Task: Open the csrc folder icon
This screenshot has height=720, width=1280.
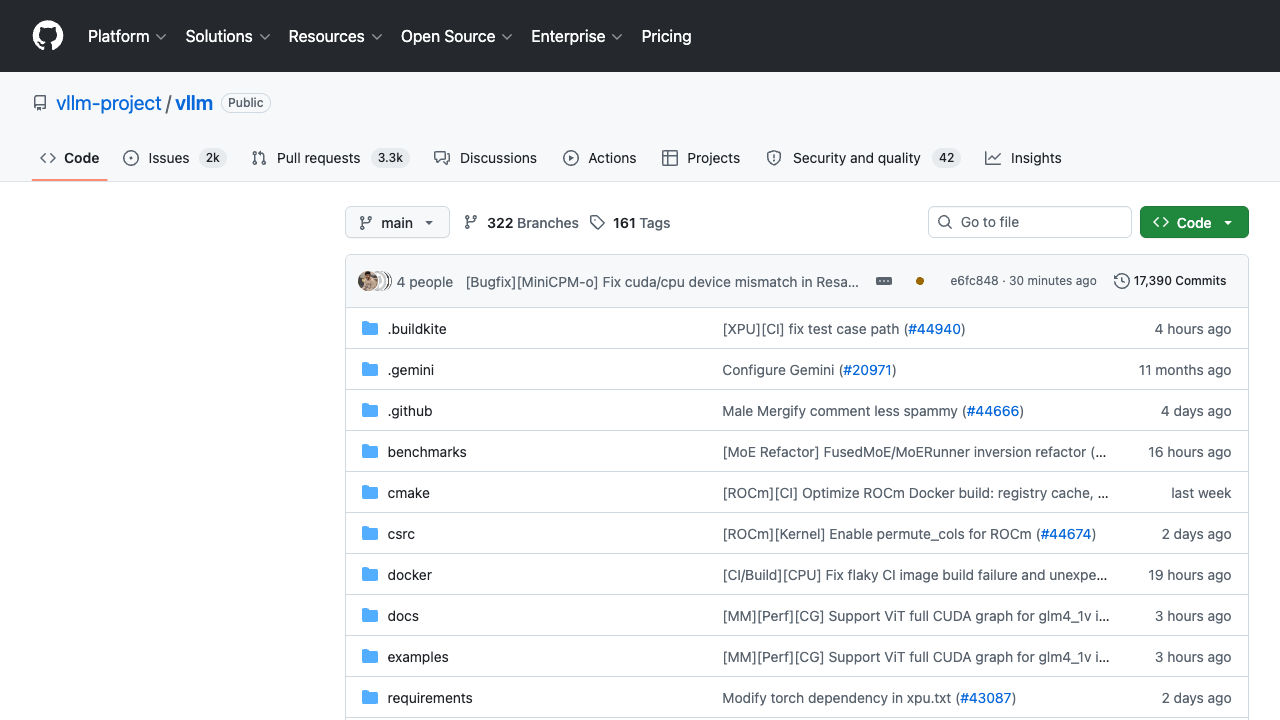Action: coord(370,534)
